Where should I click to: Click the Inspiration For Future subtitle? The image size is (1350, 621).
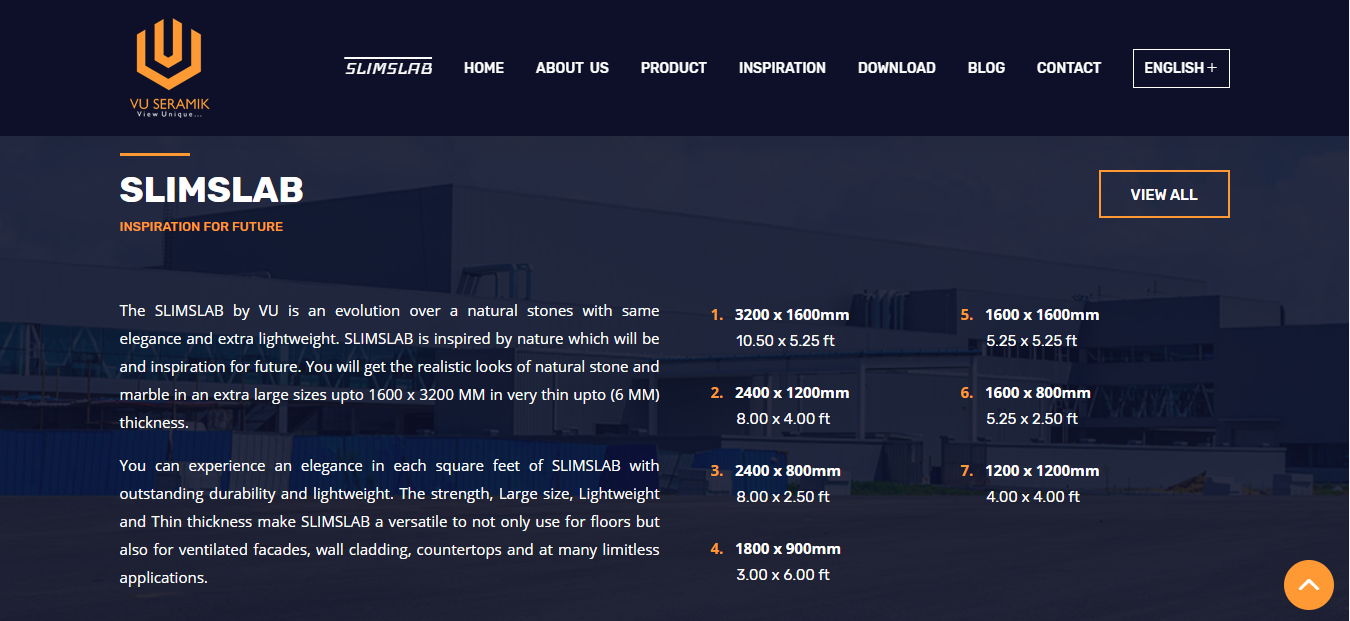coord(201,227)
